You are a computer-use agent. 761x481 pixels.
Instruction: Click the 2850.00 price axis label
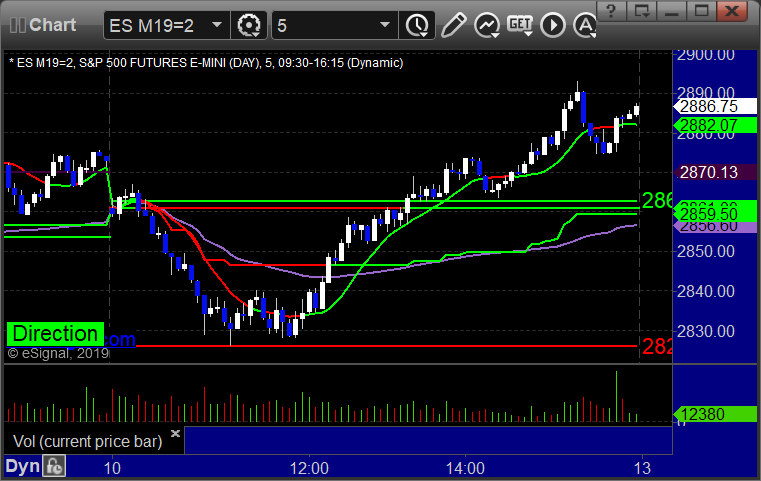pos(706,251)
